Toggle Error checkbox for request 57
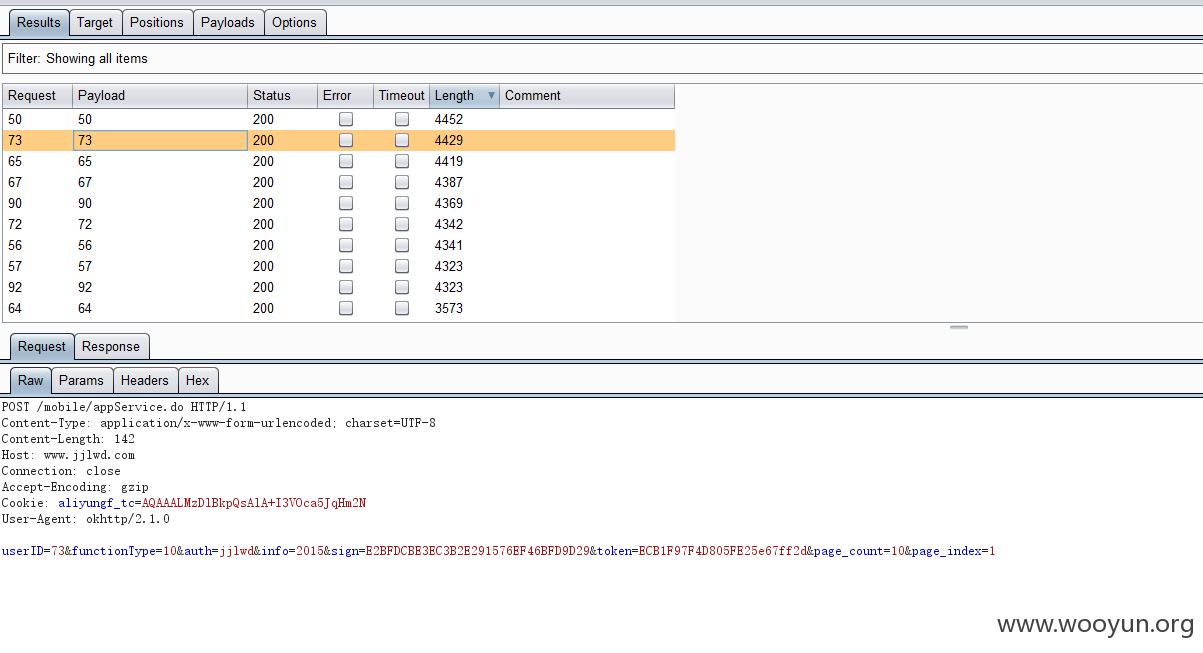The width and height of the screenshot is (1203, 653). 346,266
